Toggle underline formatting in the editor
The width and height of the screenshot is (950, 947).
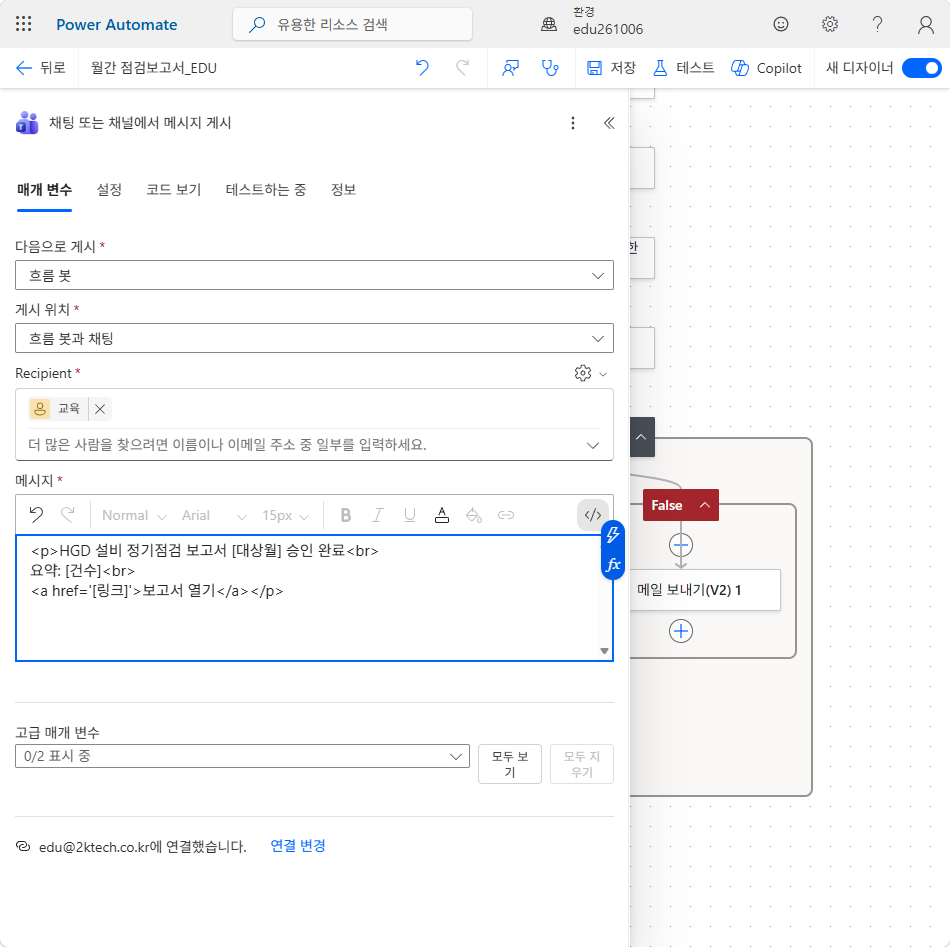coord(410,515)
